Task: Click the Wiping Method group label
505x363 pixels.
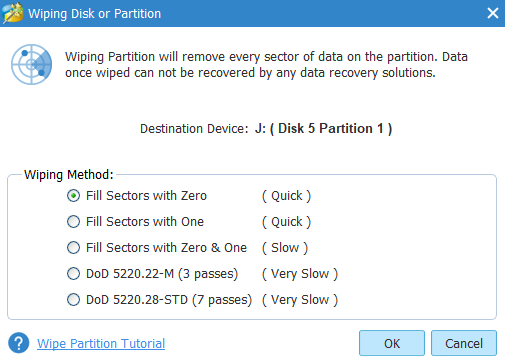Action: coord(69,175)
